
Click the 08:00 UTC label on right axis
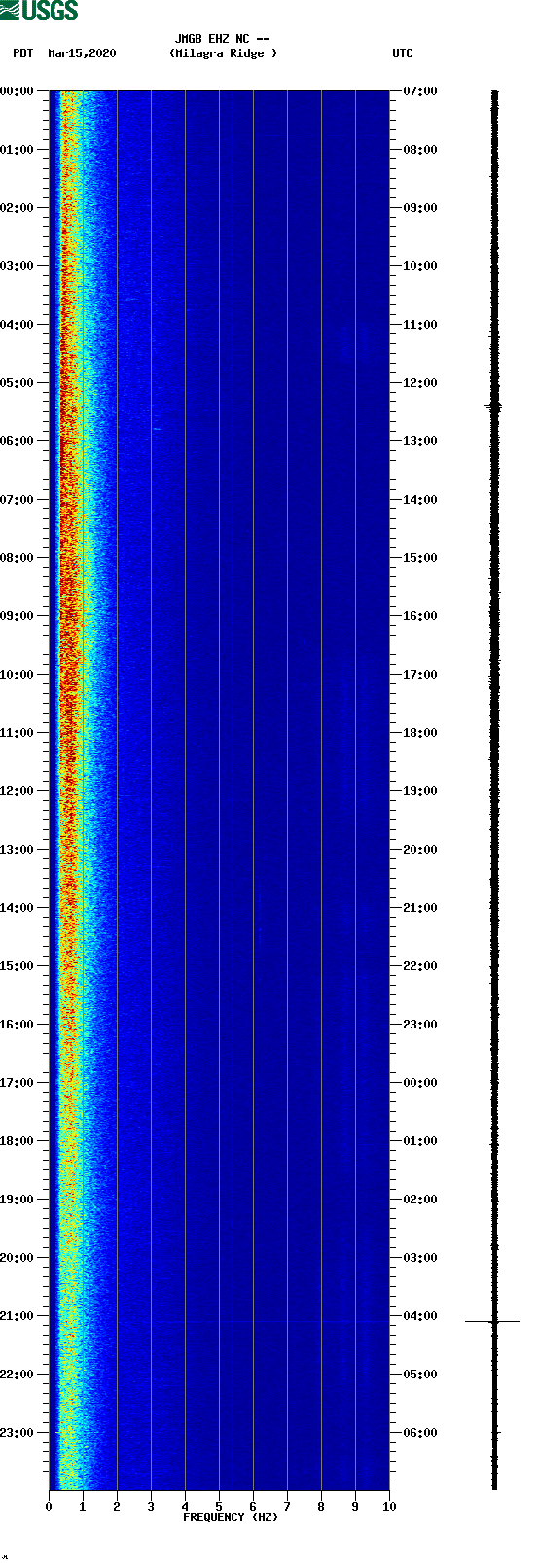tap(420, 150)
